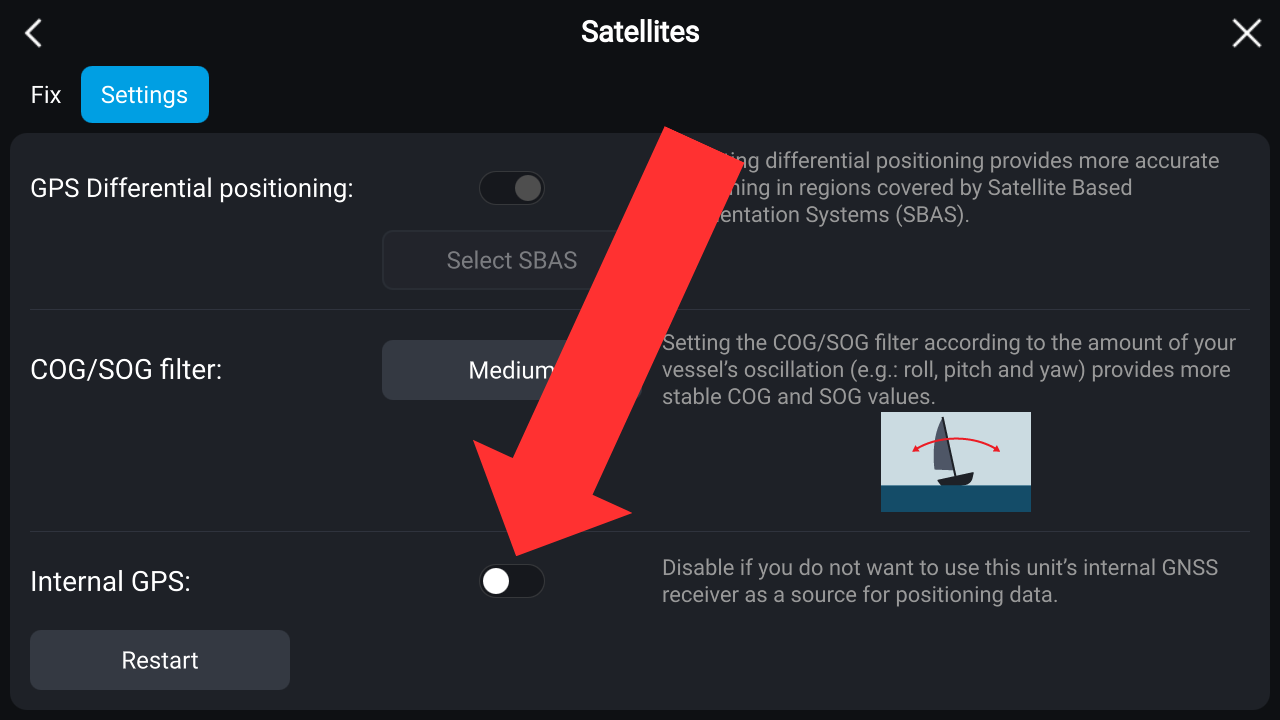Toggle GPS Differential positioning switch
The height and width of the screenshot is (720, 1280).
click(512, 188)
